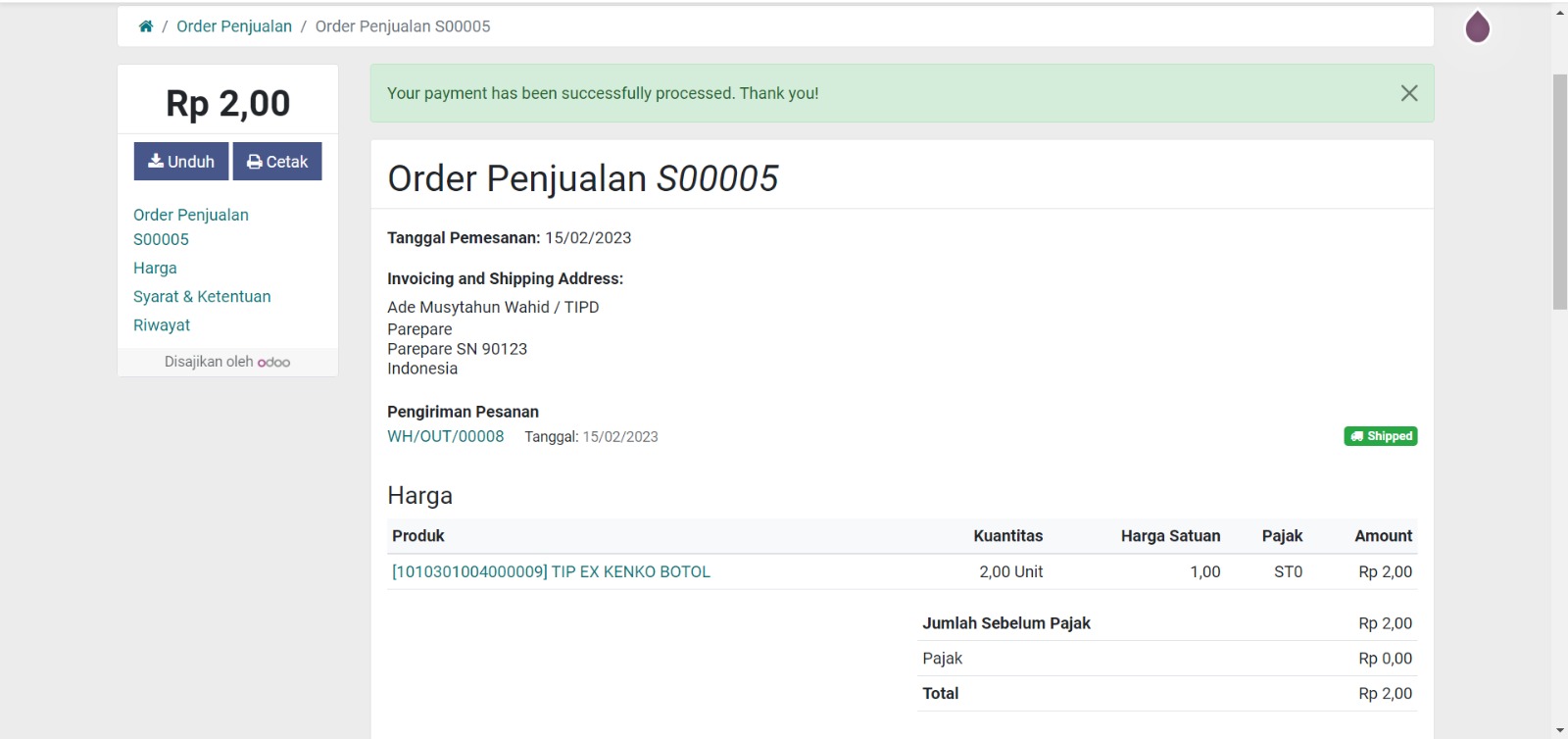Open the purple drop icon at top right
The image size is (1568, 739).
(1477, 27)
